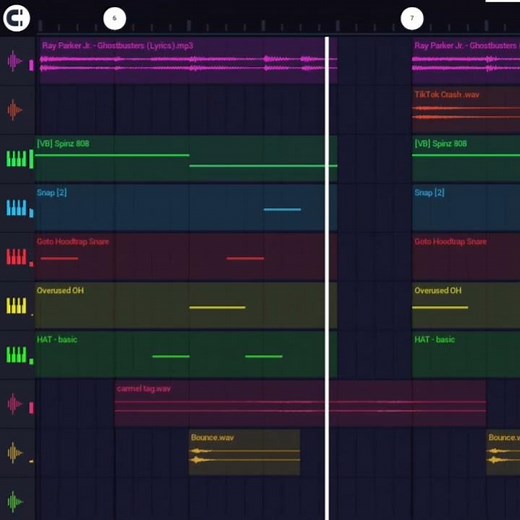Select the pink carmel tag audio track icon
This screenshot has height=520, width=520.
pyautogui.click(x=15, y=404)
